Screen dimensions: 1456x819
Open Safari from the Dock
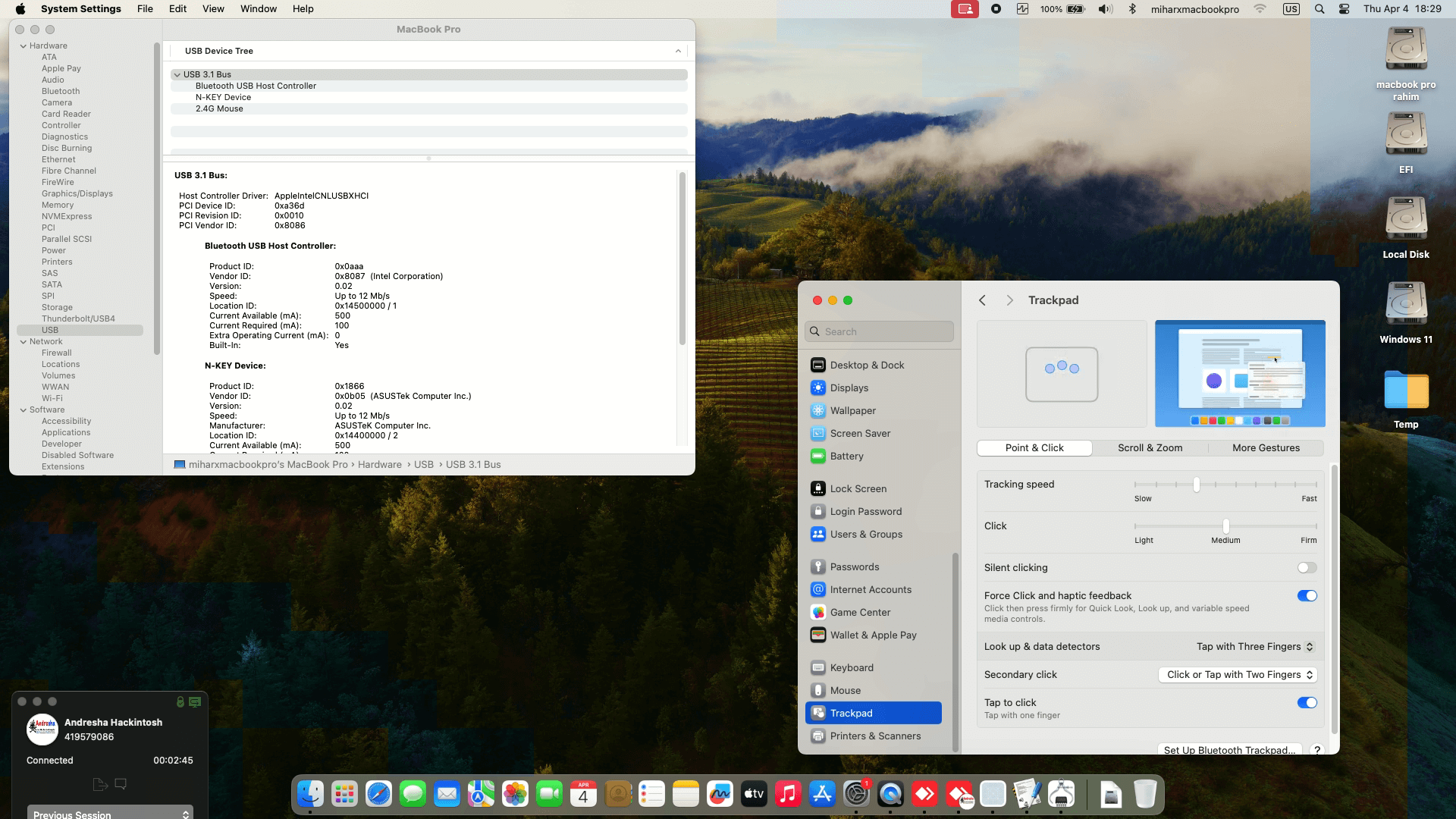coord(378,794)
